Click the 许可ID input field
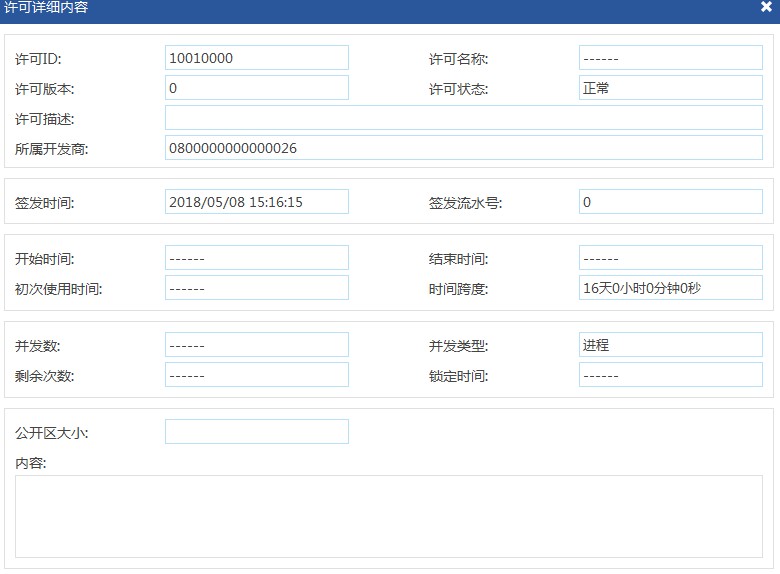This screenshot has width=780, height=574. coord(256,58)
